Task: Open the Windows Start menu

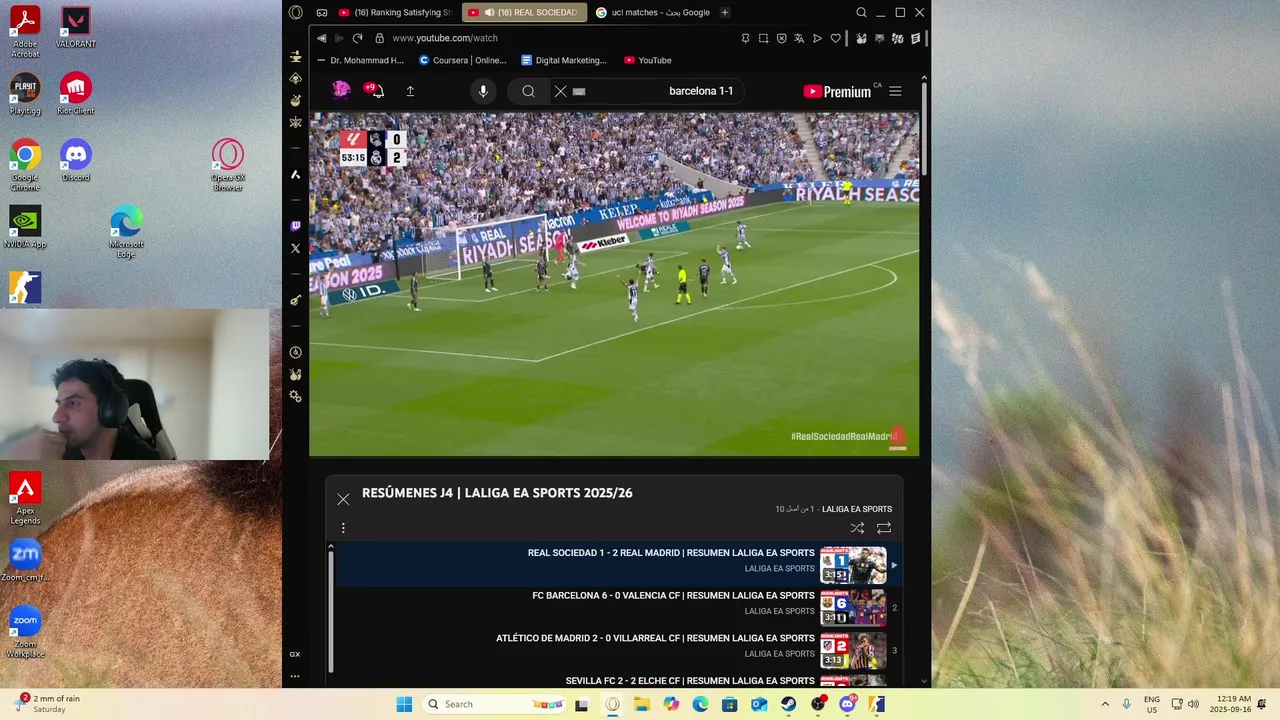Action: click(x=404, y=704)
